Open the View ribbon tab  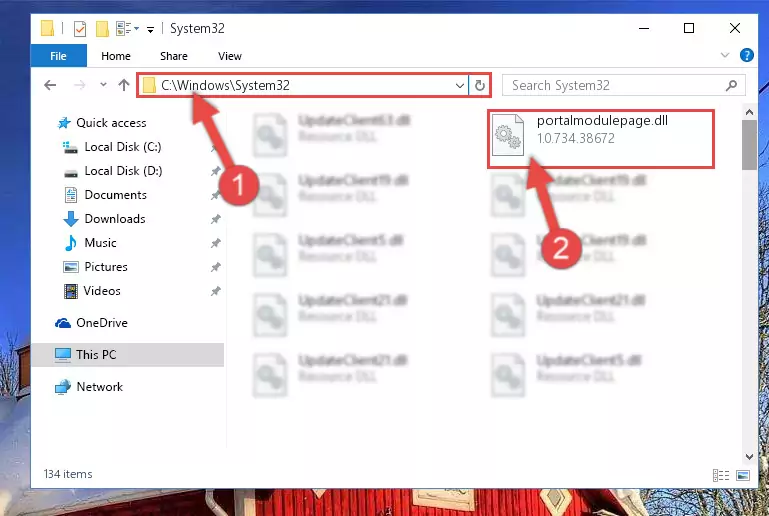(230, 56)
